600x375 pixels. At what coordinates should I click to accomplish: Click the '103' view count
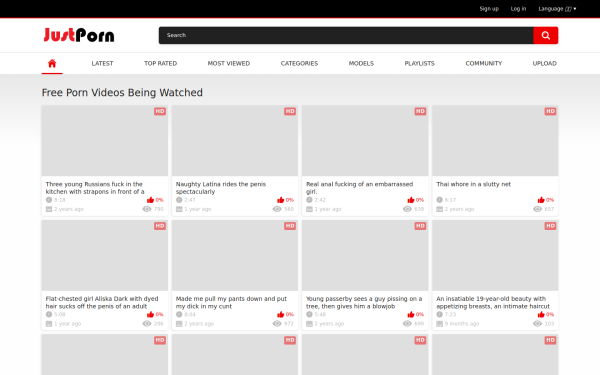pyautogui.click(x=549, y=323)
